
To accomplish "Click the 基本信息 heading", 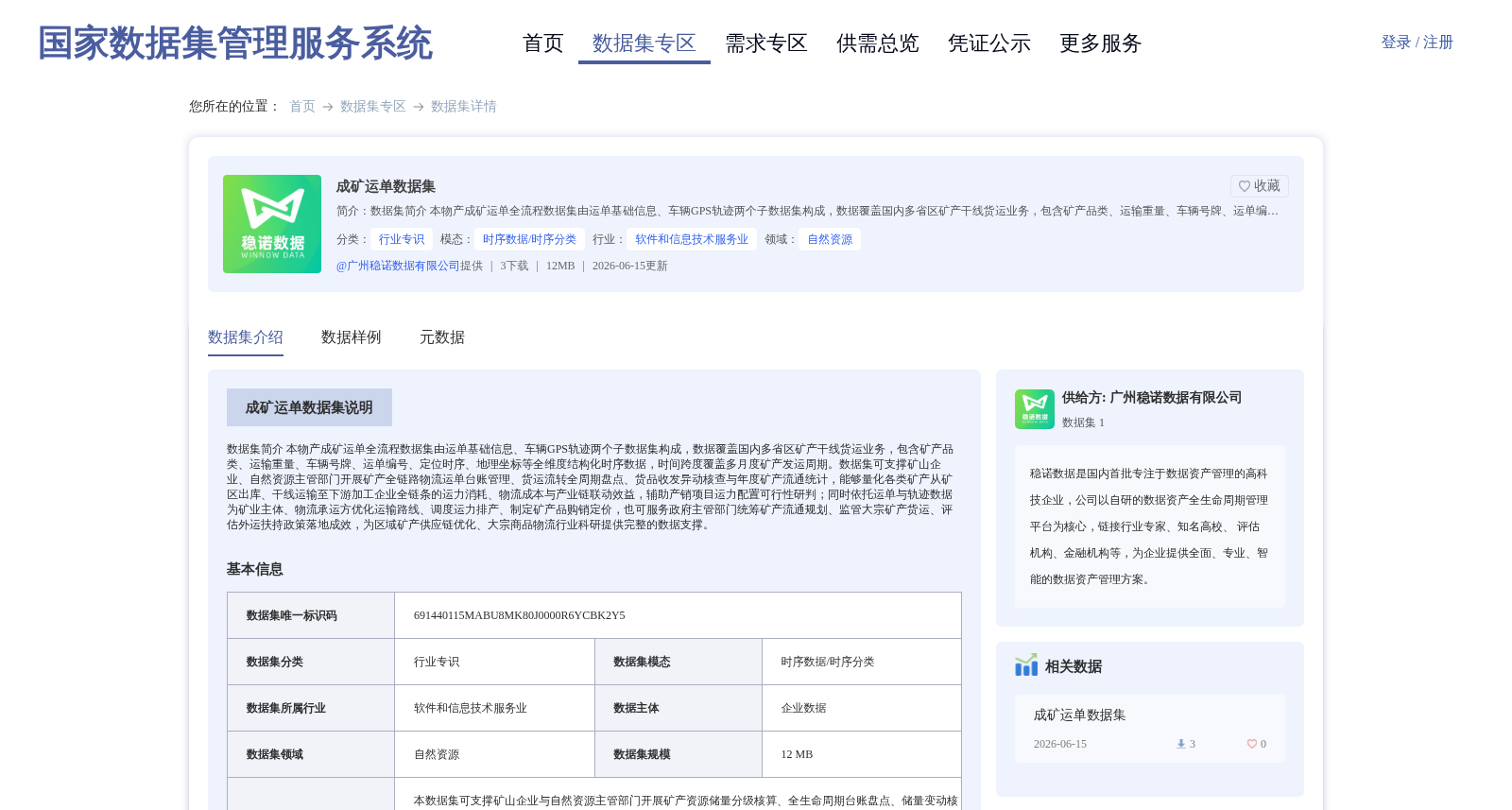I will coord(255,569).
